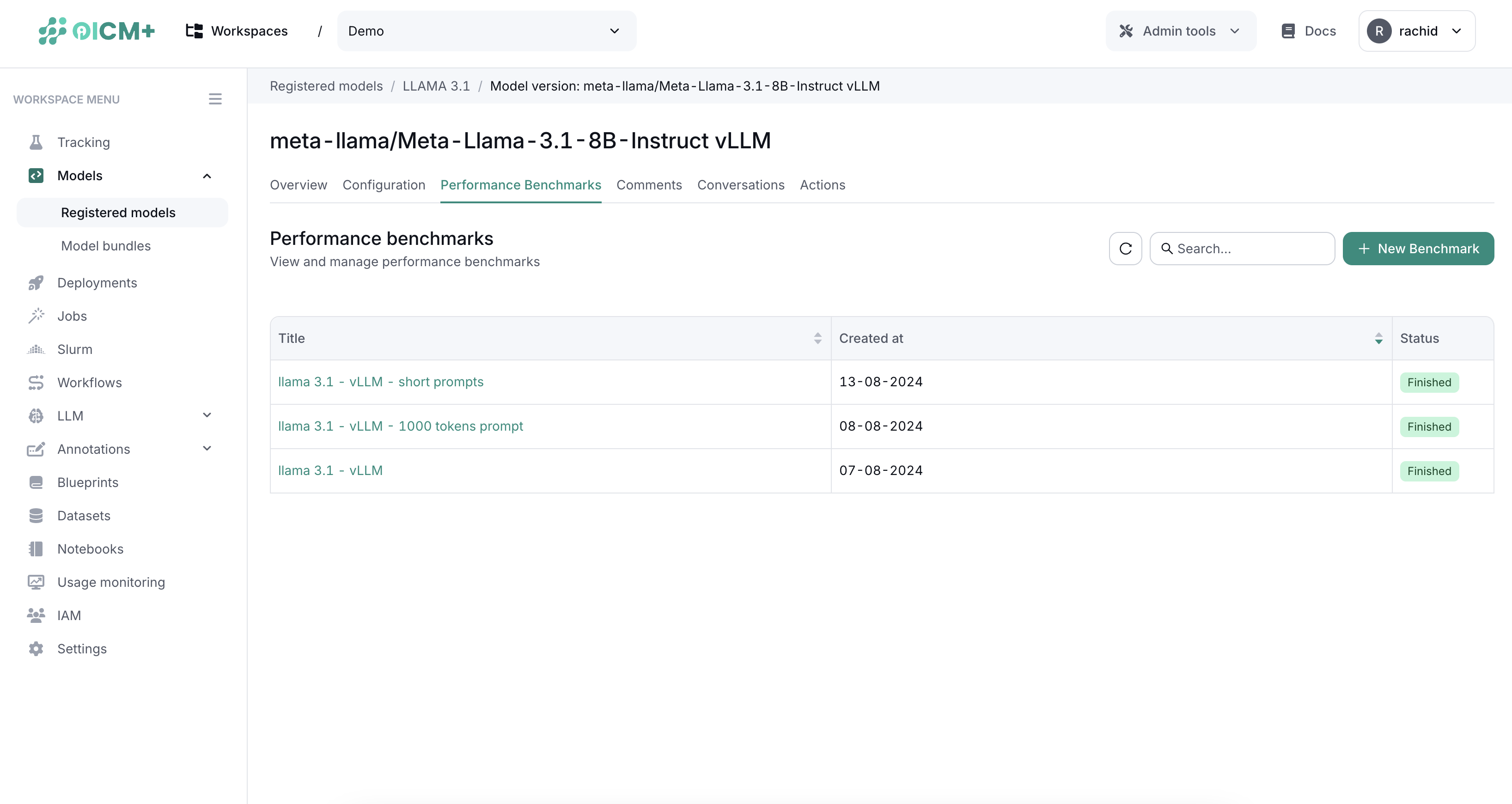This screenshot has height=804, width=1512.
Task: Click the Jobs magic wand icon
Action: coord(36,317)
